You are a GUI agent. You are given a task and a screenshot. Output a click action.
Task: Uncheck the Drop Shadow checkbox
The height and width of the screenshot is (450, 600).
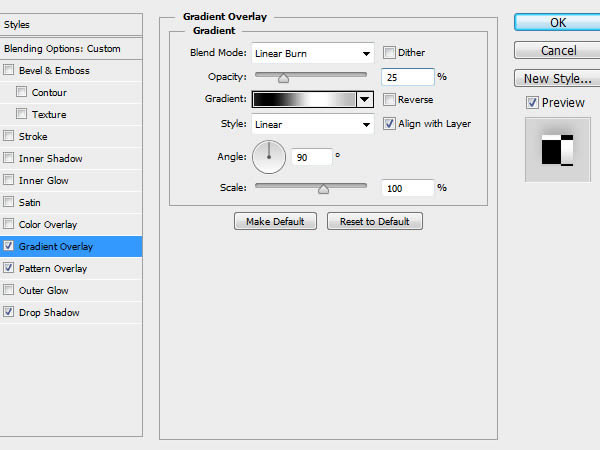coord(8,312)
